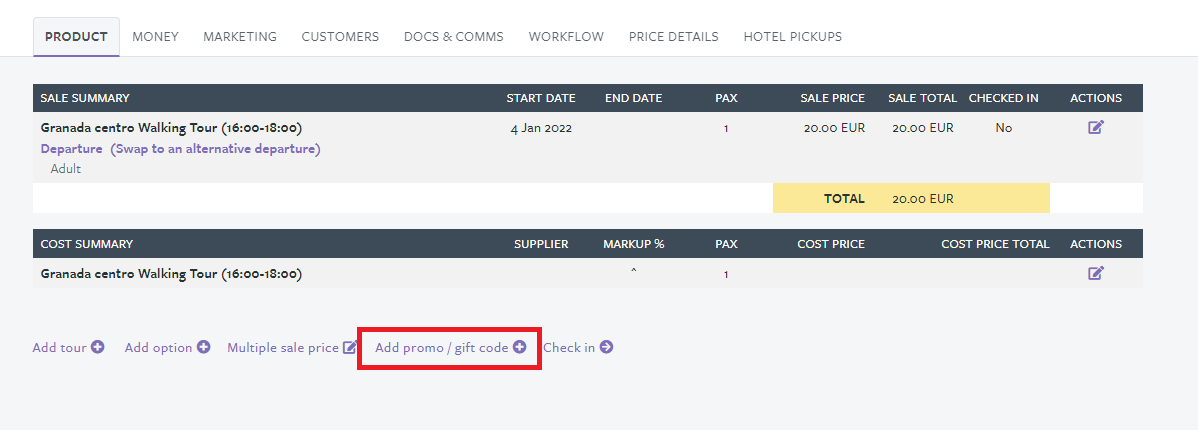
Task: Click the Check in link text
Action: coord(568,347)
